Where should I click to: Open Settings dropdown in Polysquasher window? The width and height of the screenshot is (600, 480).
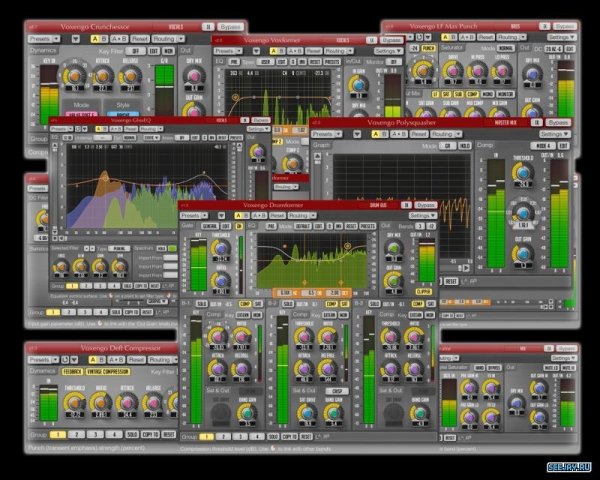click(x=555, y=134)
